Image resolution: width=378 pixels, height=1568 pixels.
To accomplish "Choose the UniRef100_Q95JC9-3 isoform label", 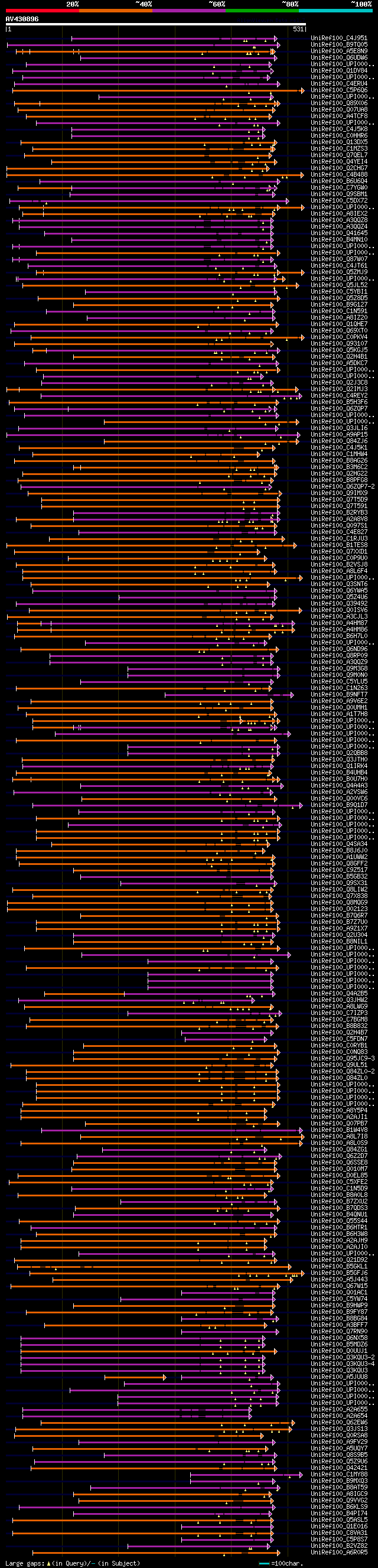I will [x=343, y=1058].
